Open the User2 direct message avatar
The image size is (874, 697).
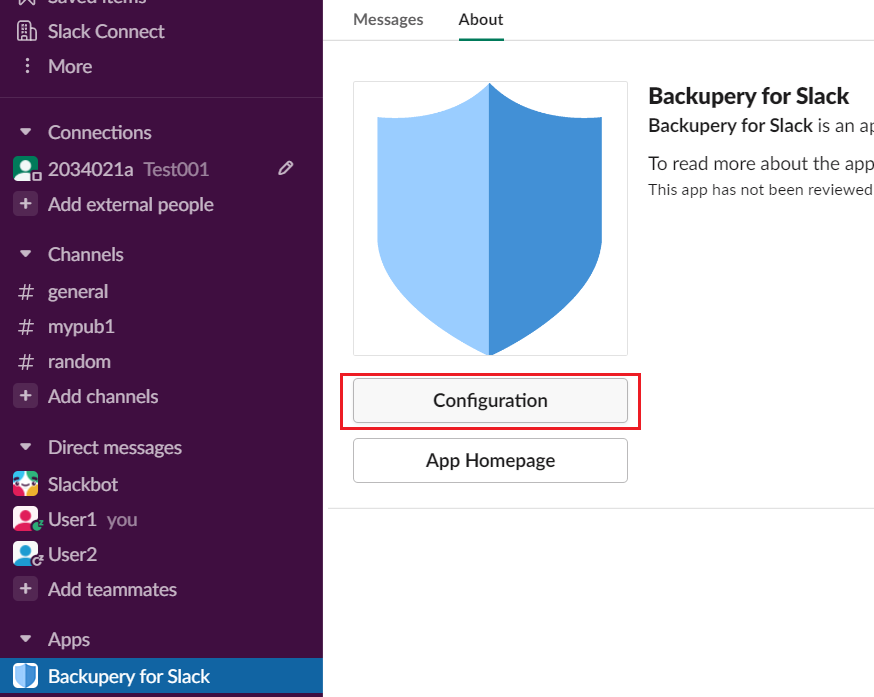(x=26, y=554)
